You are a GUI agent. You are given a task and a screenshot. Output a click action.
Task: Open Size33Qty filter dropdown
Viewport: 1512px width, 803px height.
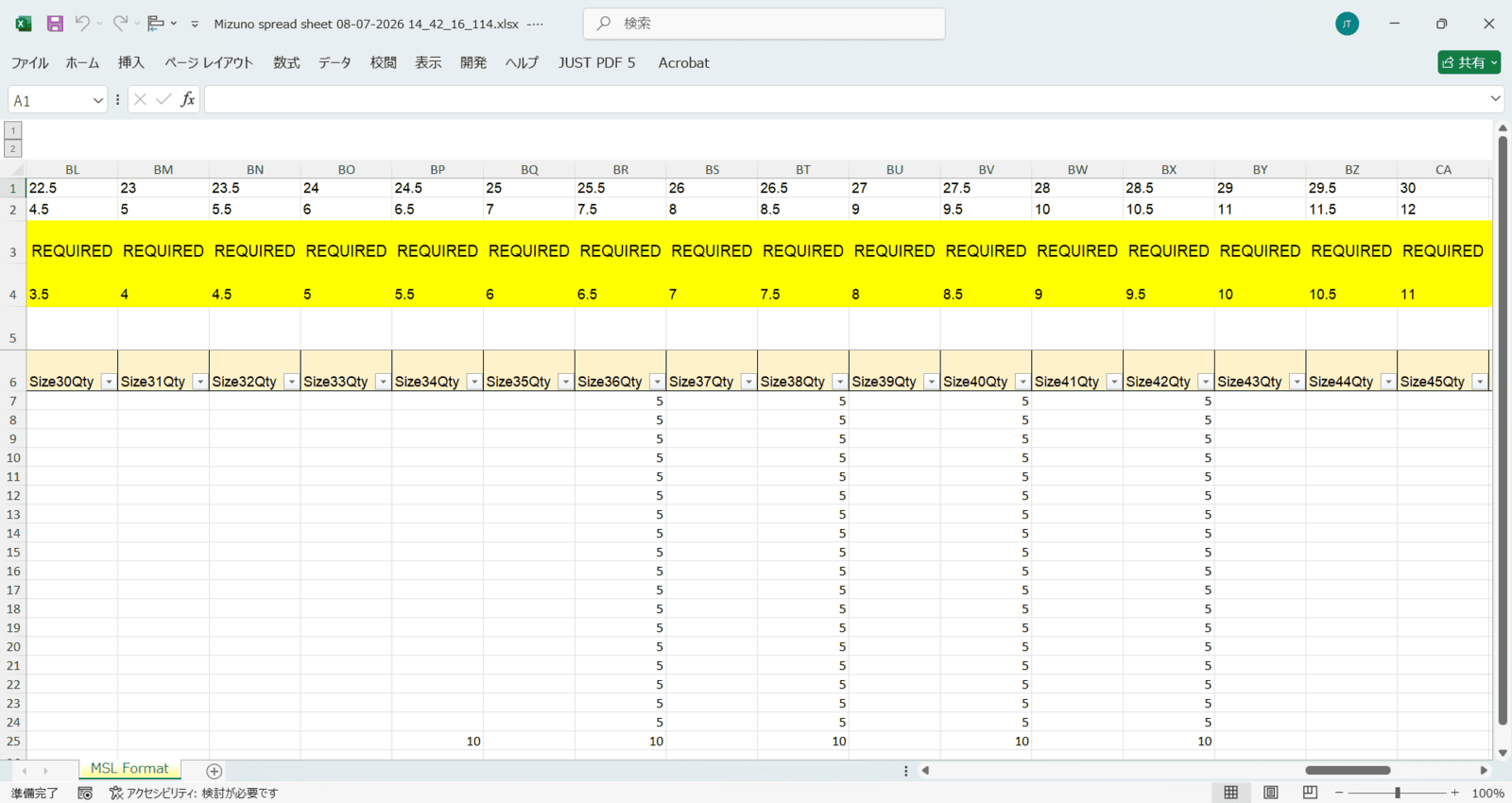pos(383,382)
